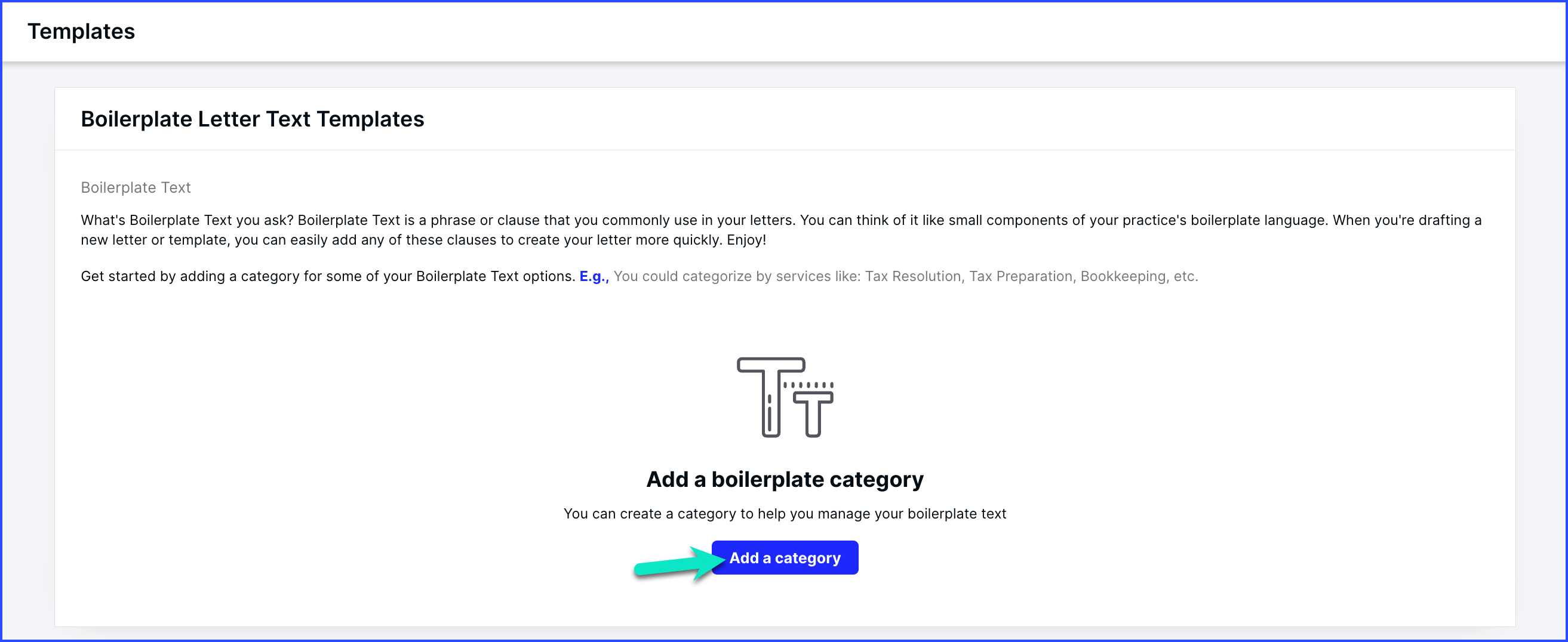Click the dotted line above small T

[808, 385]
